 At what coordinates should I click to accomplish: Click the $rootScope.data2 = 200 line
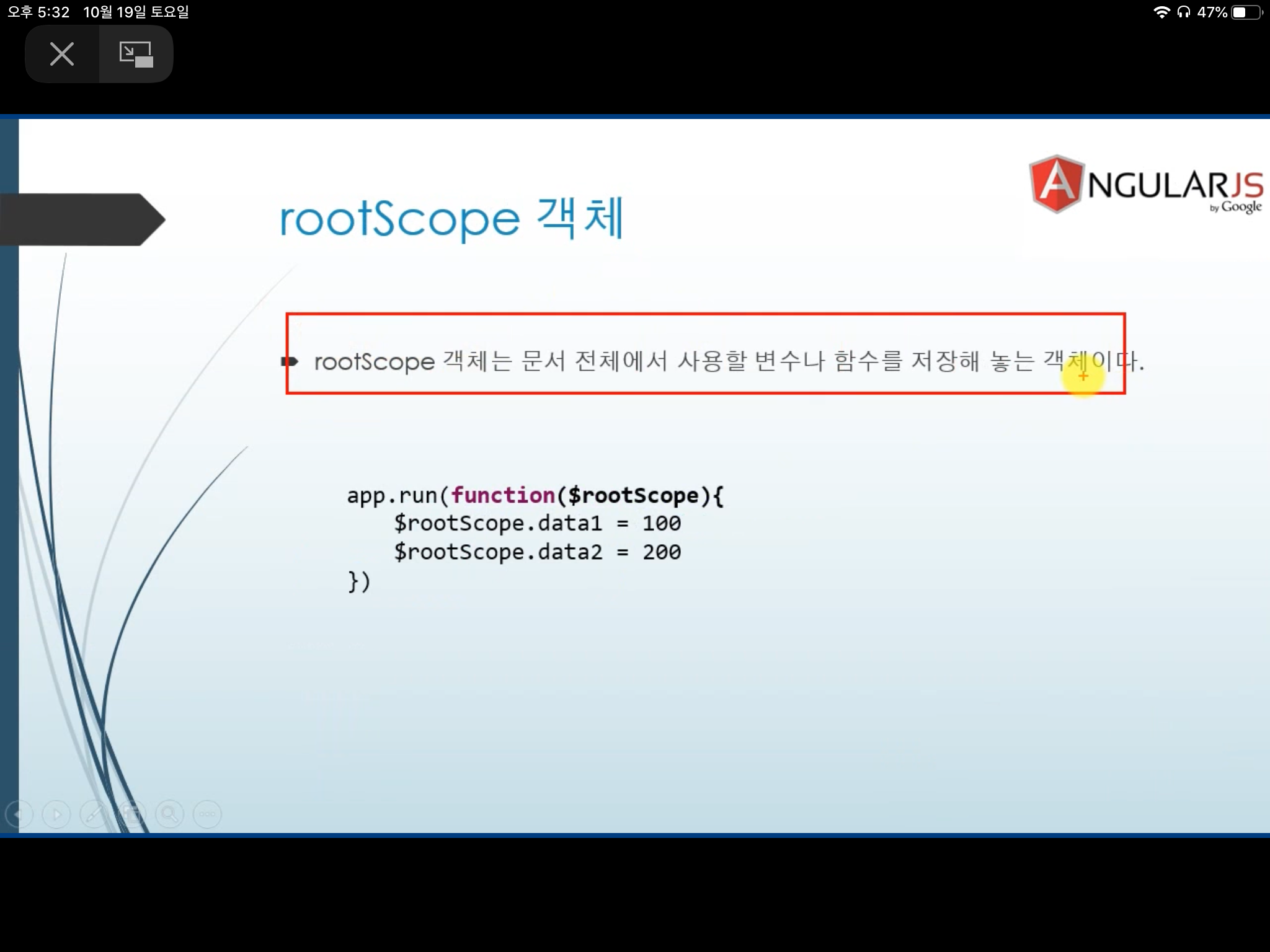(x=537, y=552)
